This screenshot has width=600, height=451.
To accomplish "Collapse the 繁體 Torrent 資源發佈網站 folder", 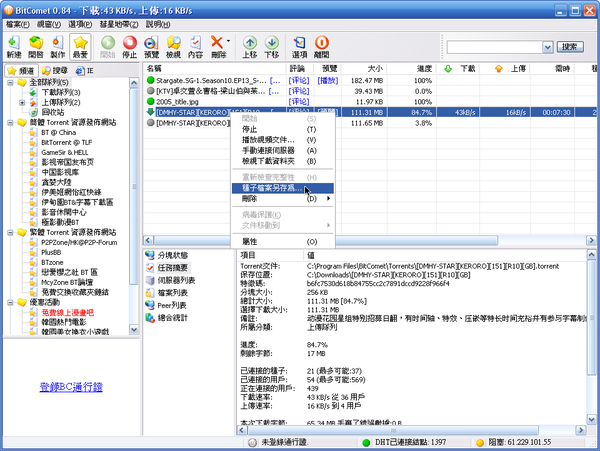I will 10,232.
